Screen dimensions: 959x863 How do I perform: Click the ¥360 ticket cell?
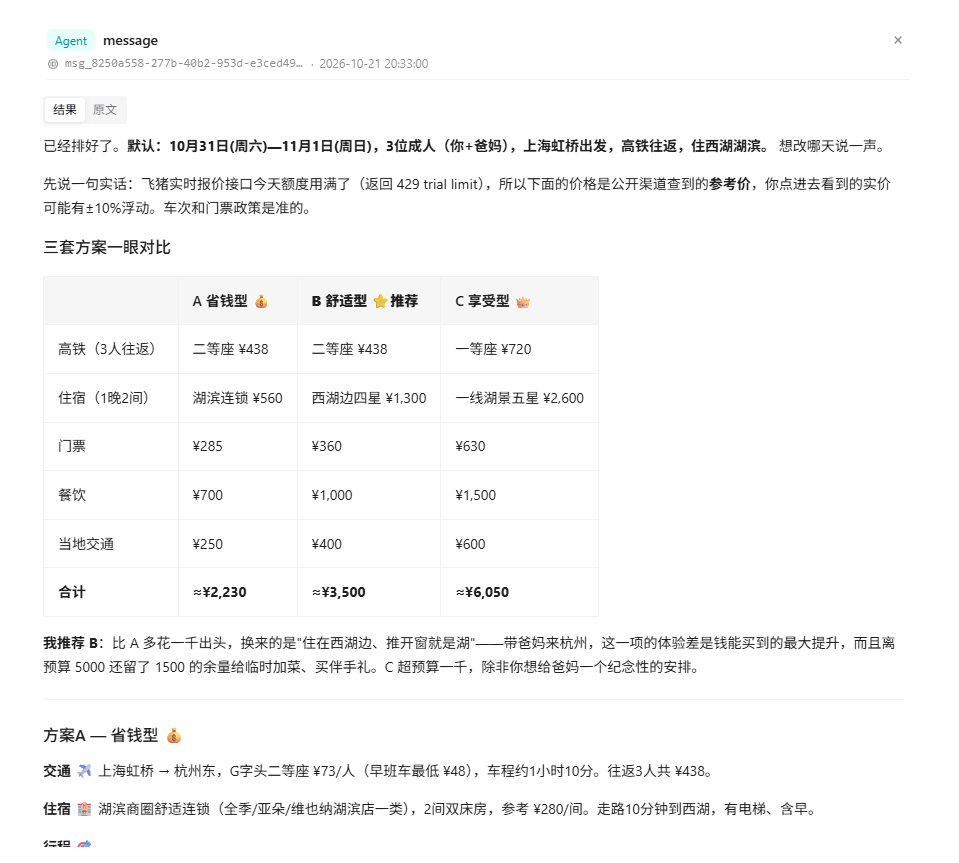point(369,446)
